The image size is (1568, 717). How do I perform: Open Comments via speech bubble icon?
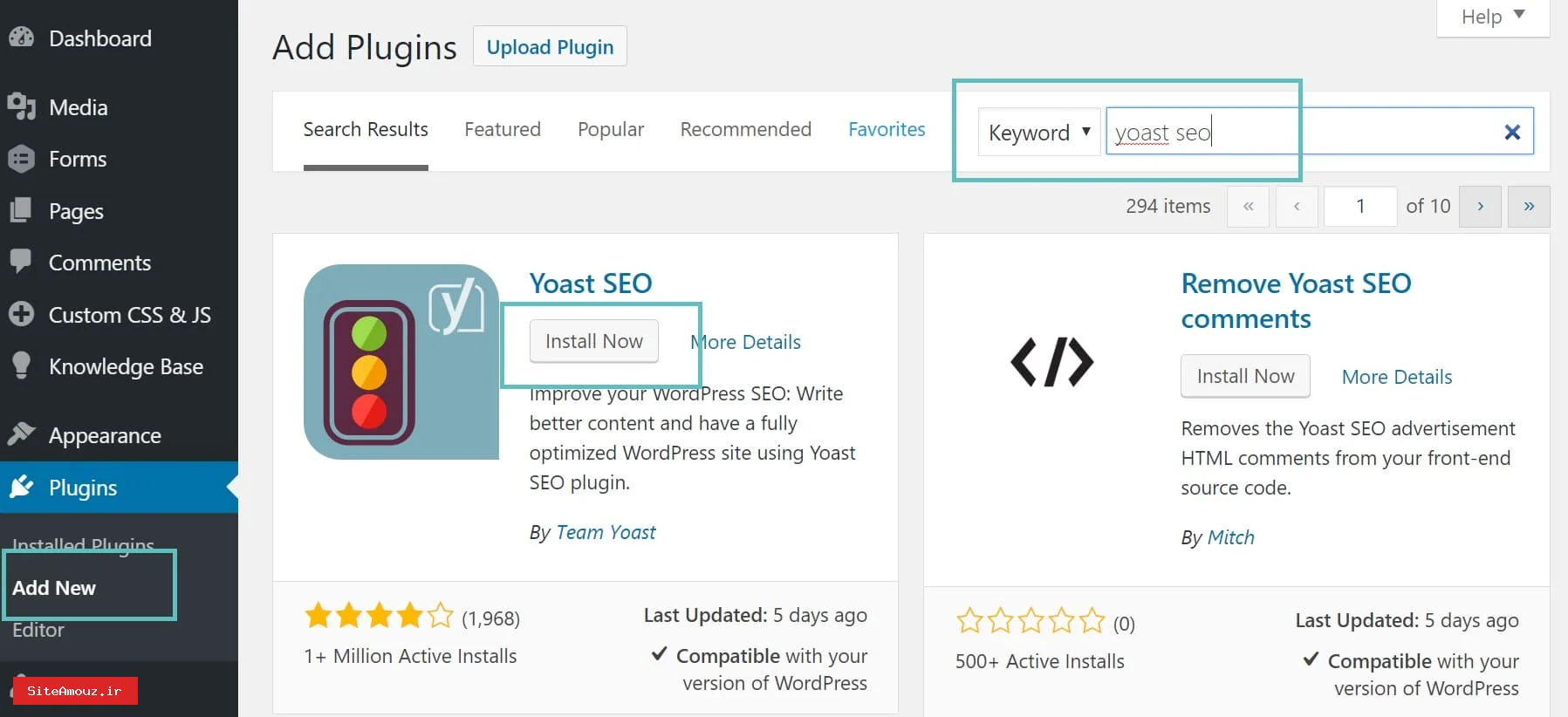pyautogui.click(x=21, y=262)
